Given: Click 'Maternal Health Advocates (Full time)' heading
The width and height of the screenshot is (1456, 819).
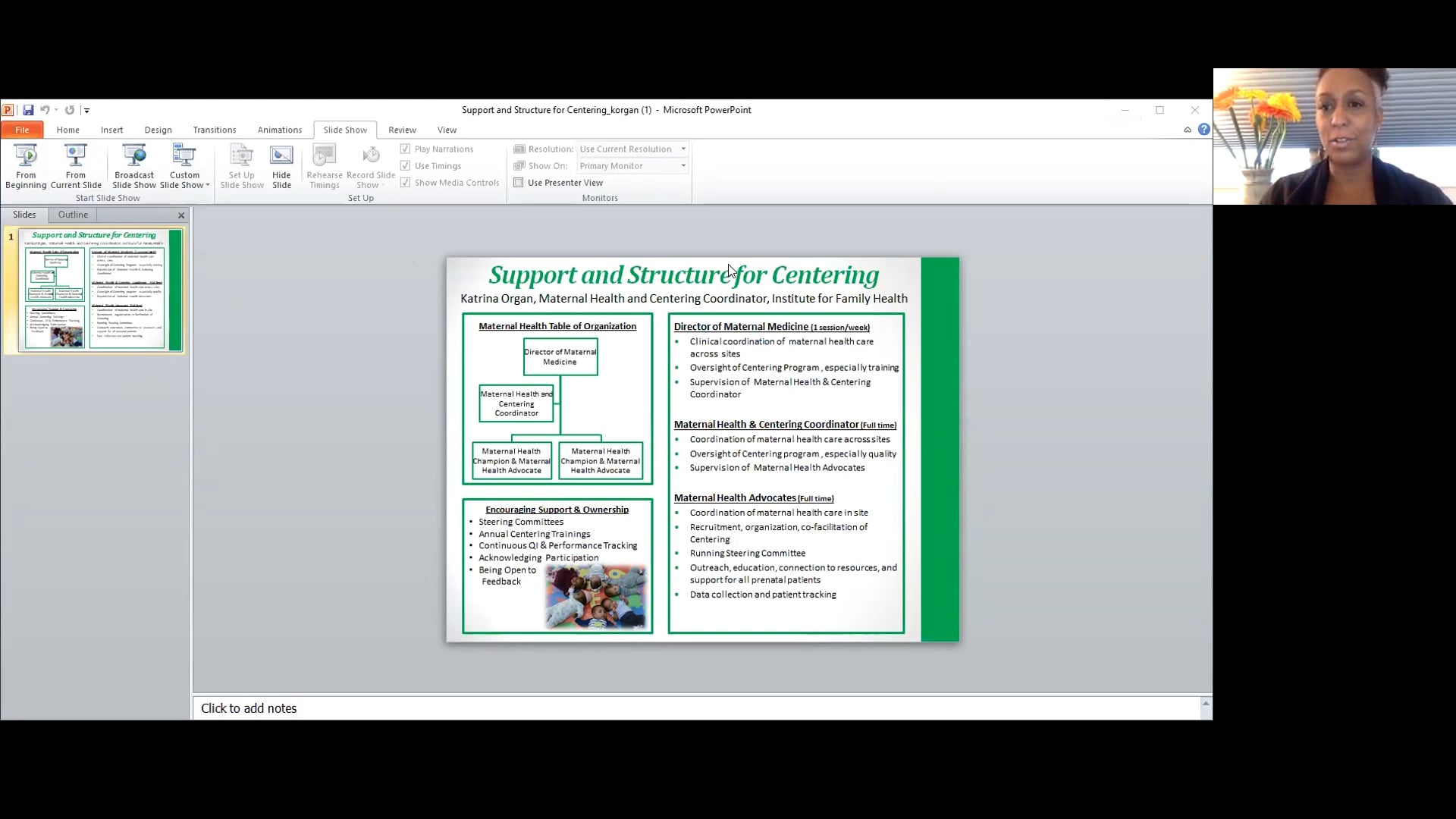Looking at the screenshot, I should point(754,497).
